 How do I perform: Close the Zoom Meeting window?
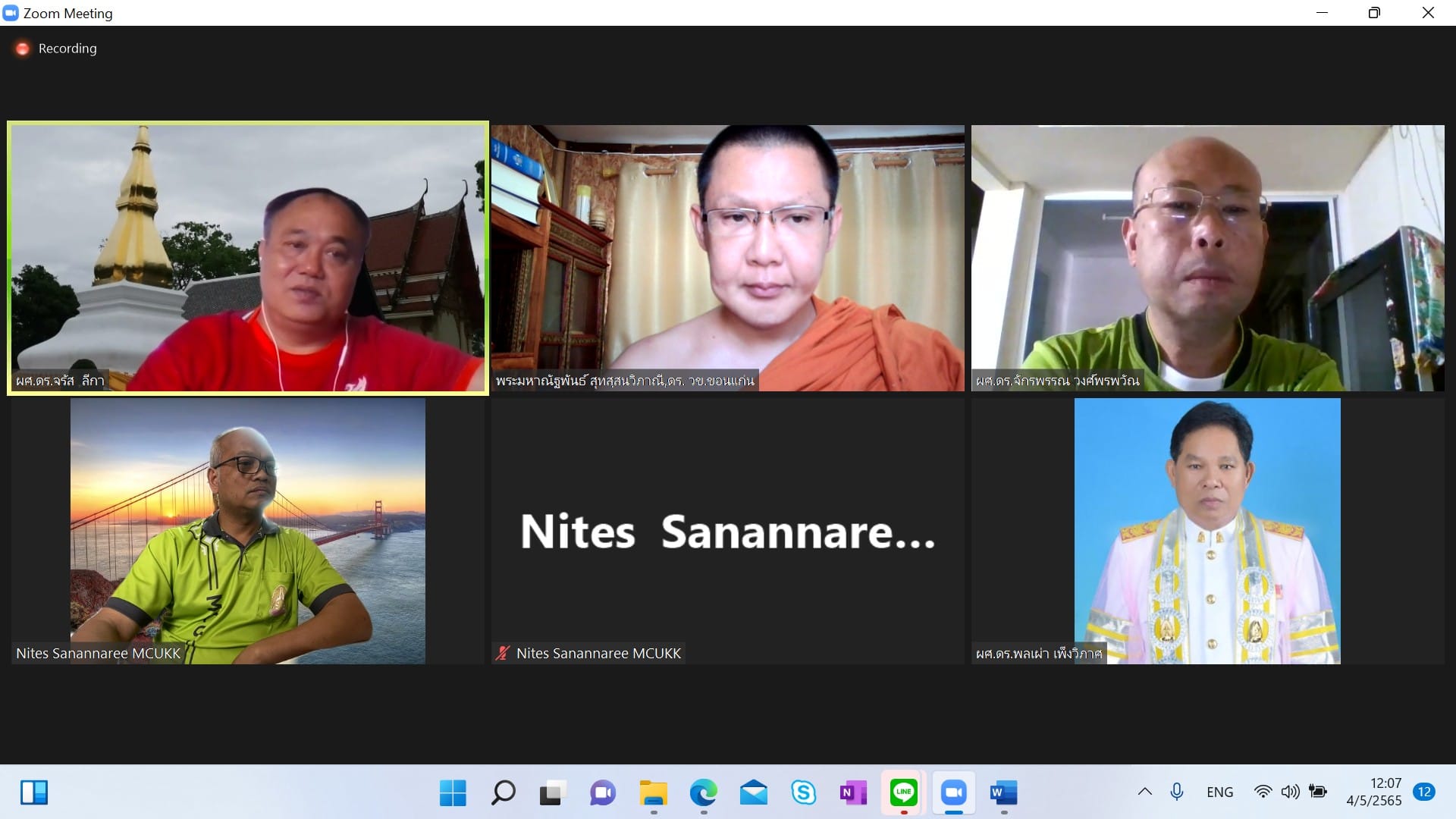pos(1428,13)
